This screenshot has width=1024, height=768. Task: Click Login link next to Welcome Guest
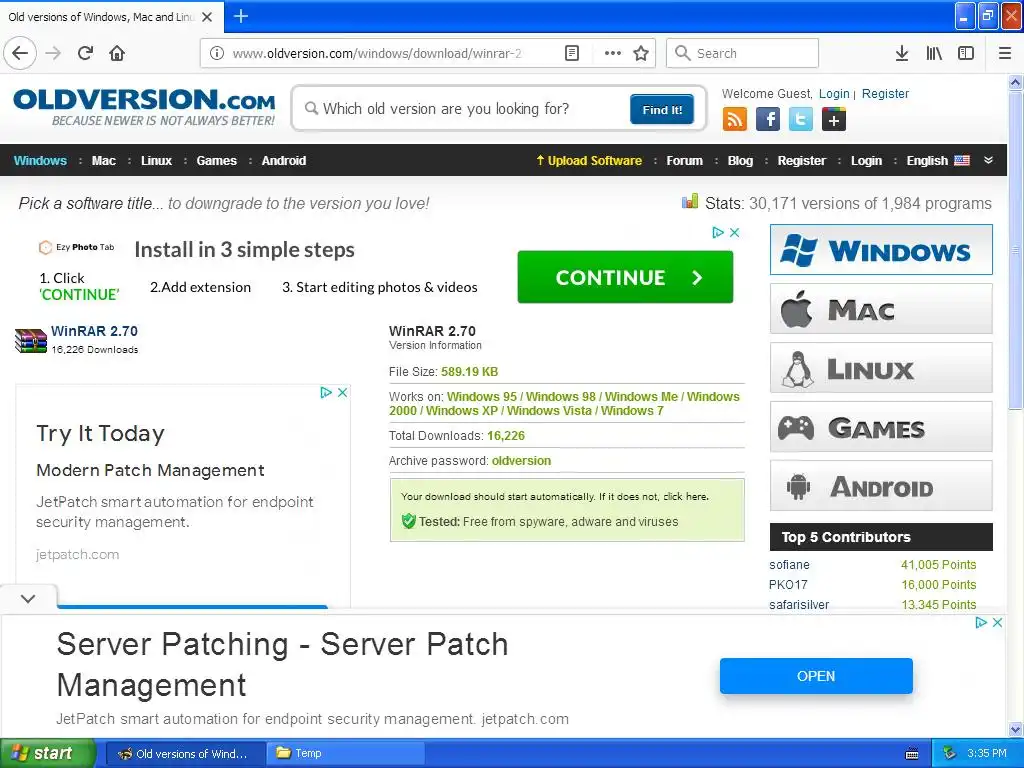pos(834,93)
